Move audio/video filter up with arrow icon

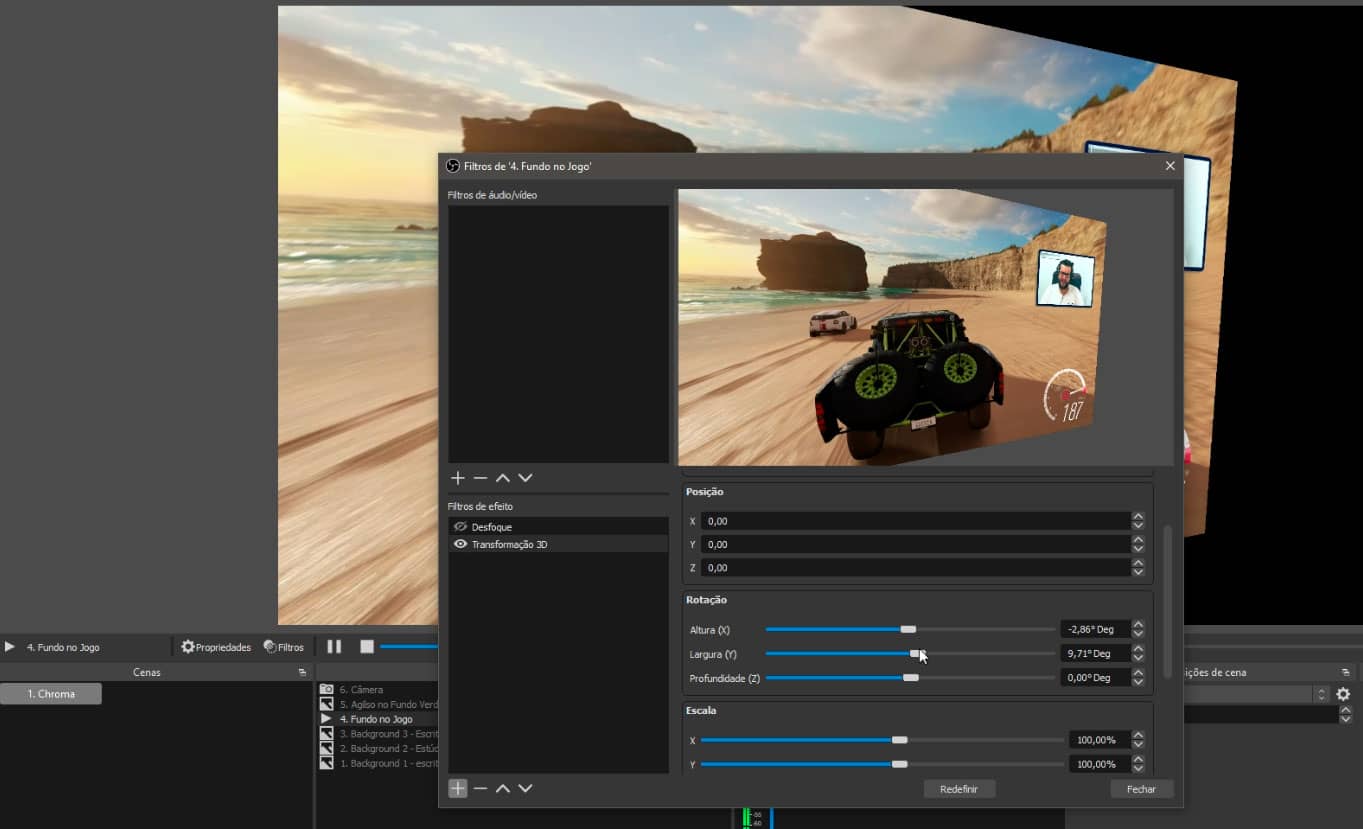pyautogui.click(x=503, y=478)
